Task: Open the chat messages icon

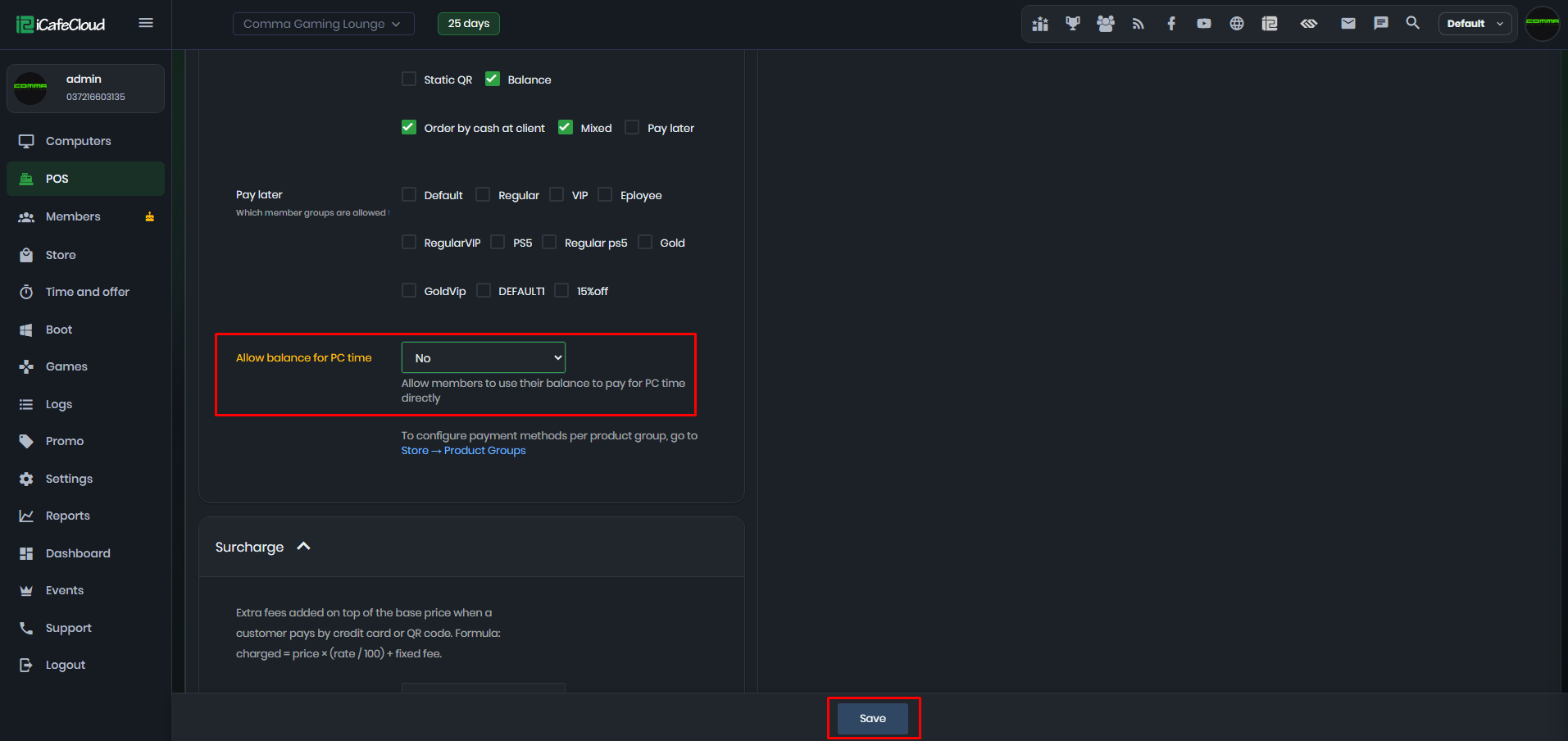Action: pyautogui.click(x=1381, y=24)
